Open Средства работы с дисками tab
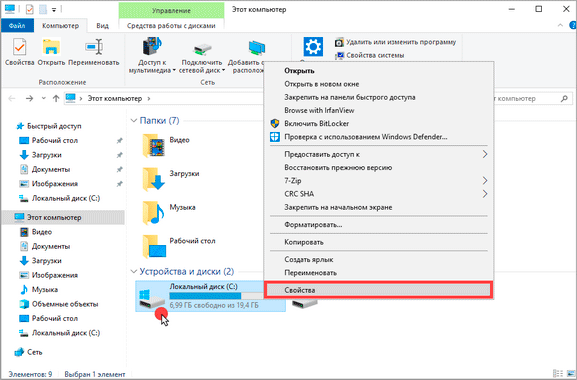 tap(171, 26)
